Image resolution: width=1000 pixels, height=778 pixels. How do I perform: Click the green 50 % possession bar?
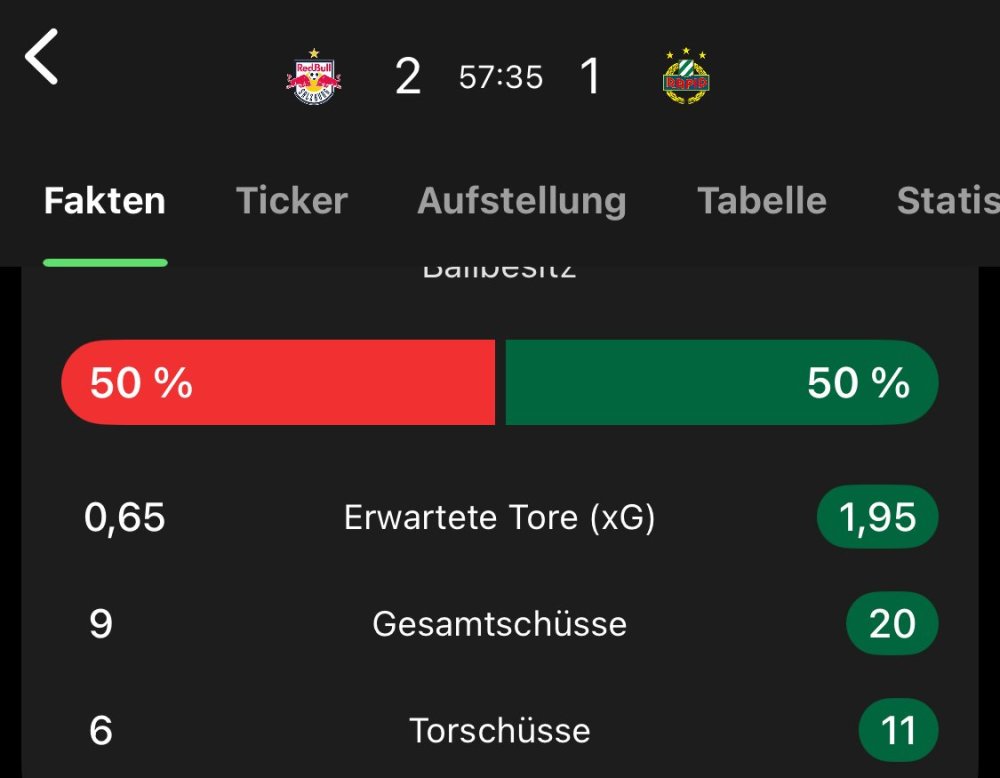(x=721, y=383)
